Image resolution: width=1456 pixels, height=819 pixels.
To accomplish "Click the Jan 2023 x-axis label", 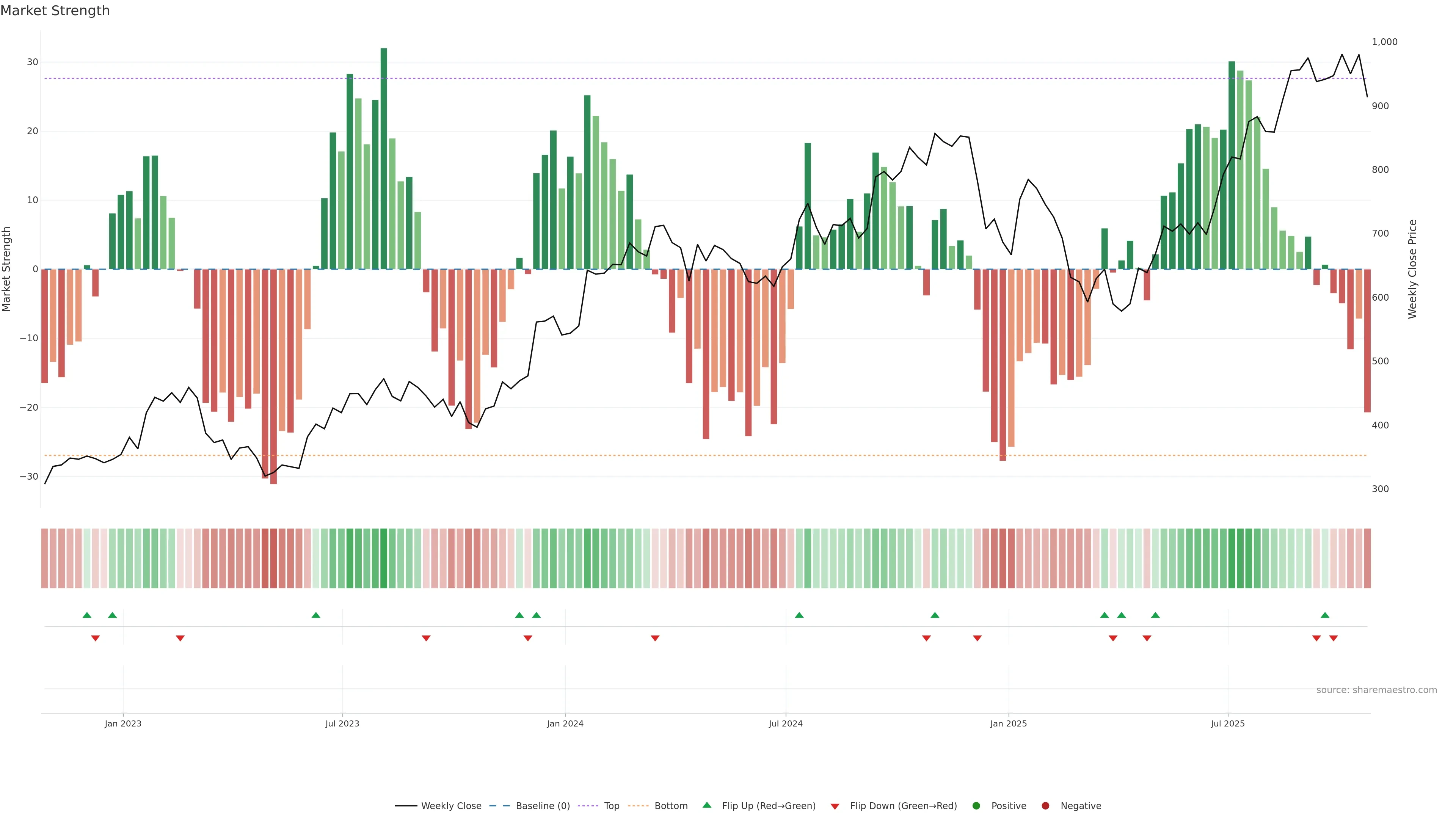I will [122, 723].
